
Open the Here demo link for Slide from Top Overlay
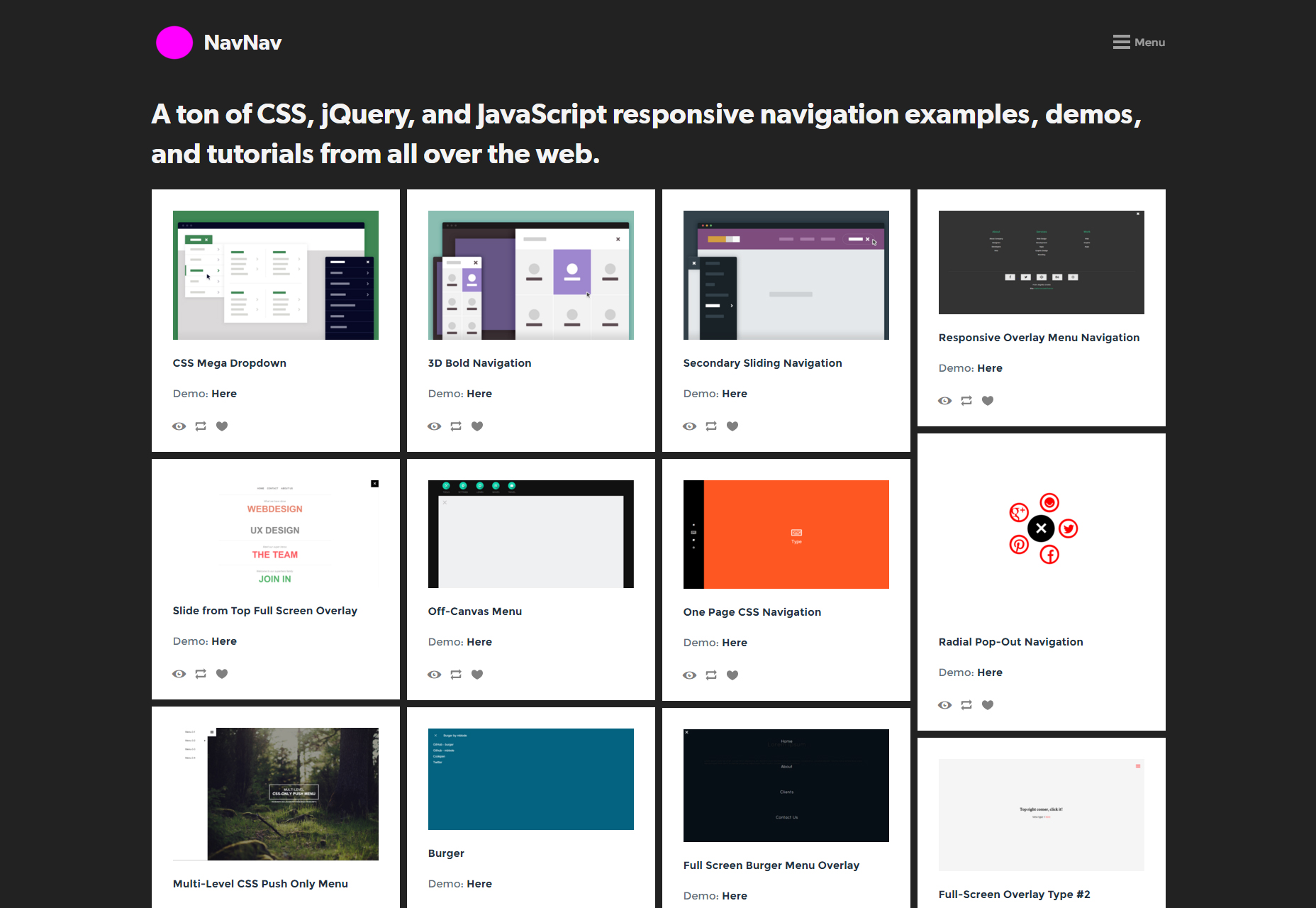coord(224,641)
